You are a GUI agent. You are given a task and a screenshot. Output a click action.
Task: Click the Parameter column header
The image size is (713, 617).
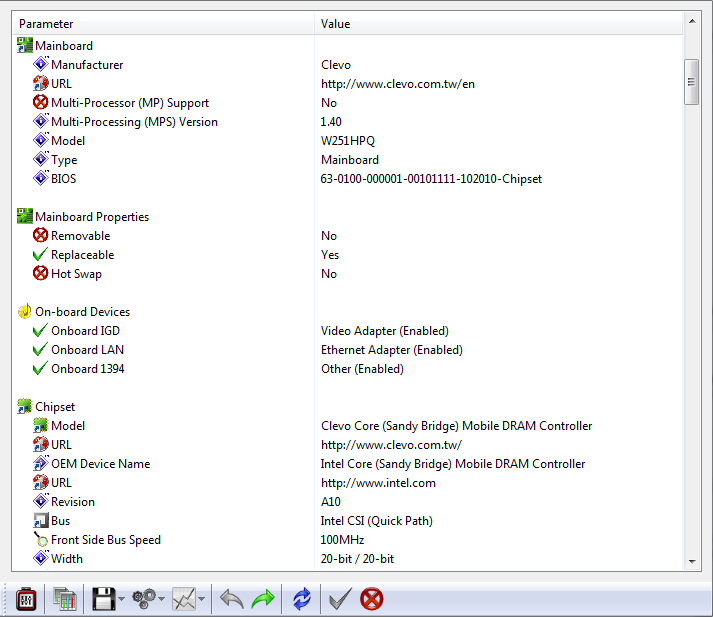click(163, 24)
